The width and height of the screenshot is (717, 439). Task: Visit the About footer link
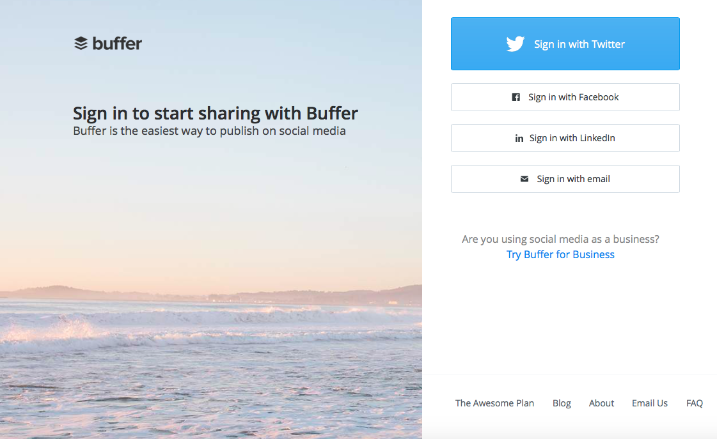coord(601,403)
